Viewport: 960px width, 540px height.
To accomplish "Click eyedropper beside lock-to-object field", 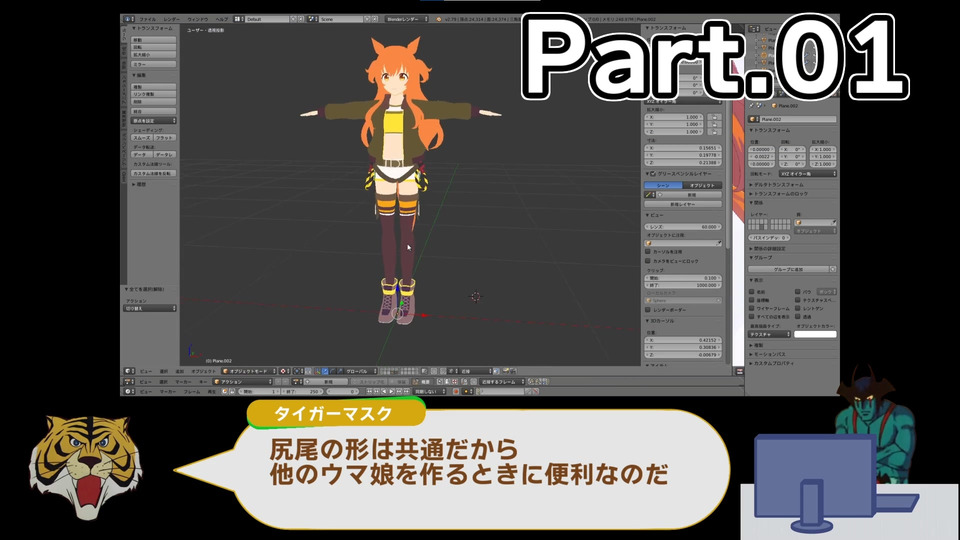I will click(x=718, y=243).
